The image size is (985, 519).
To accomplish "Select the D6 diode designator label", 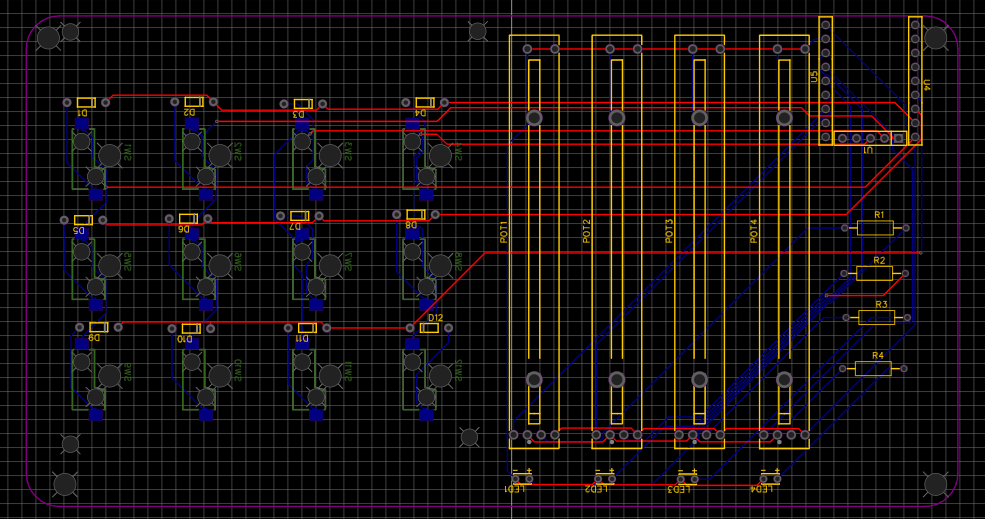I will tap(184, 229).
